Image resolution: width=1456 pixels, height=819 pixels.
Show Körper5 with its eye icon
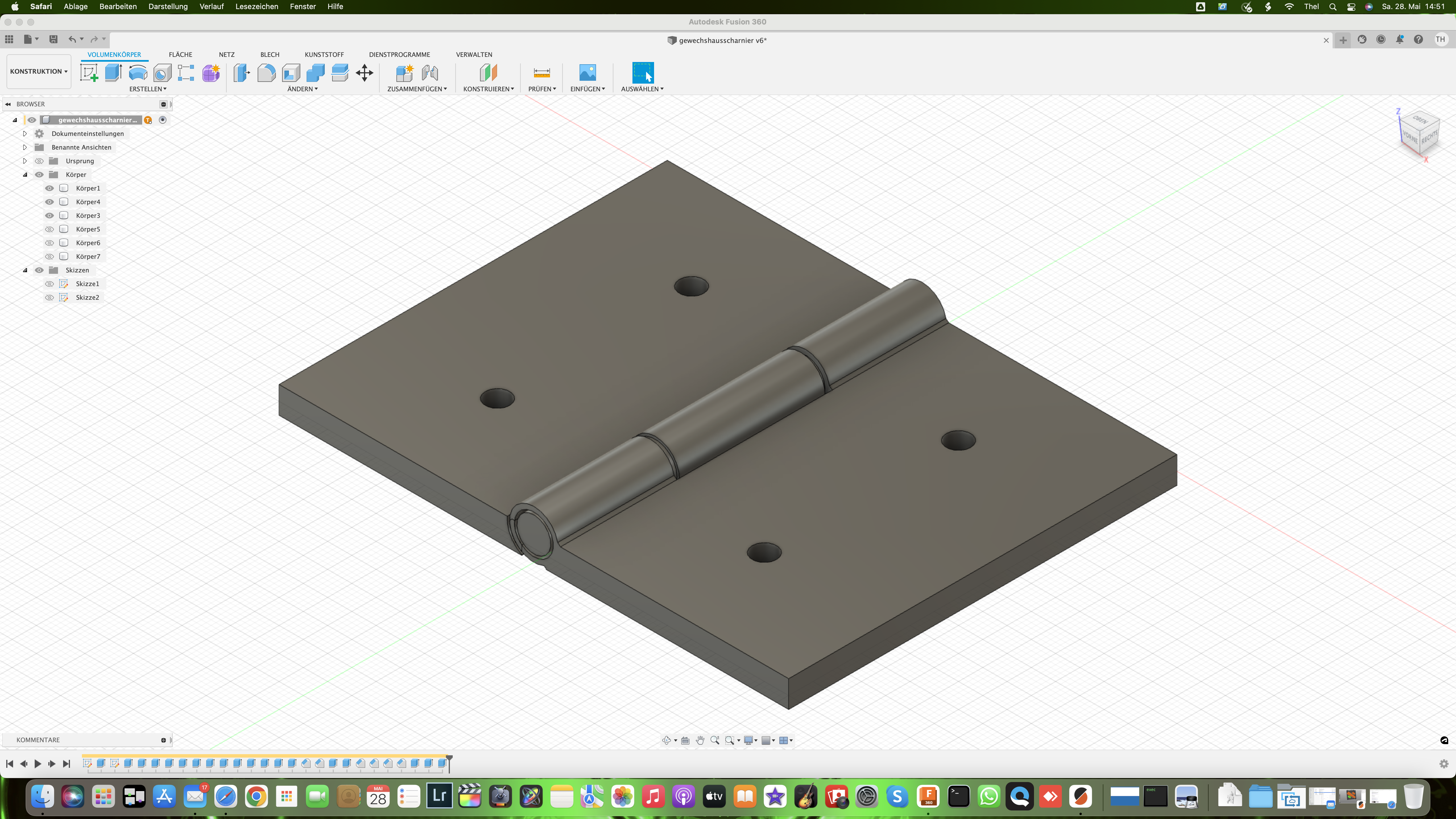(50, 229)
